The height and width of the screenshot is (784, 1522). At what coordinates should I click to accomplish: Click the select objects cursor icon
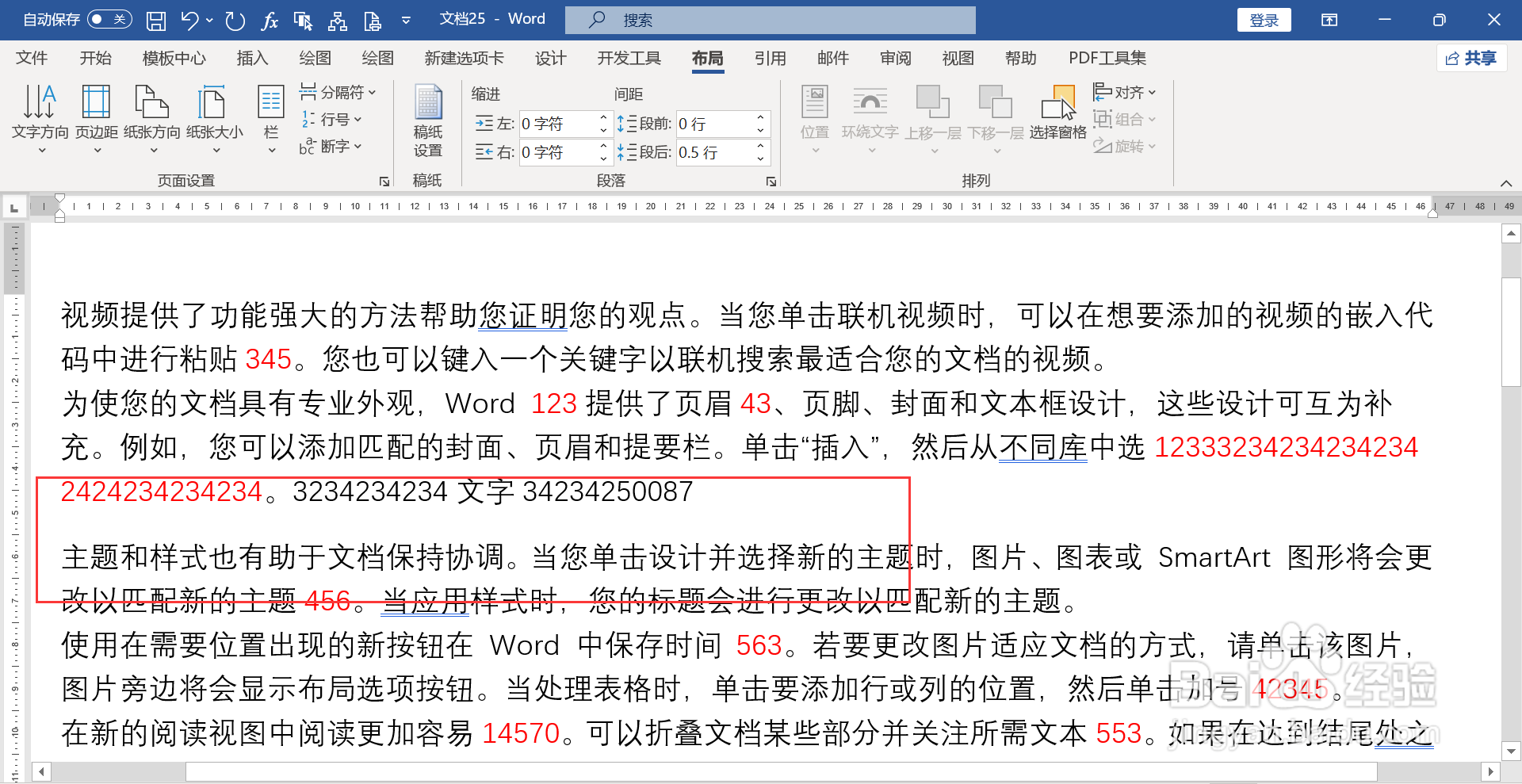point(303,21)
